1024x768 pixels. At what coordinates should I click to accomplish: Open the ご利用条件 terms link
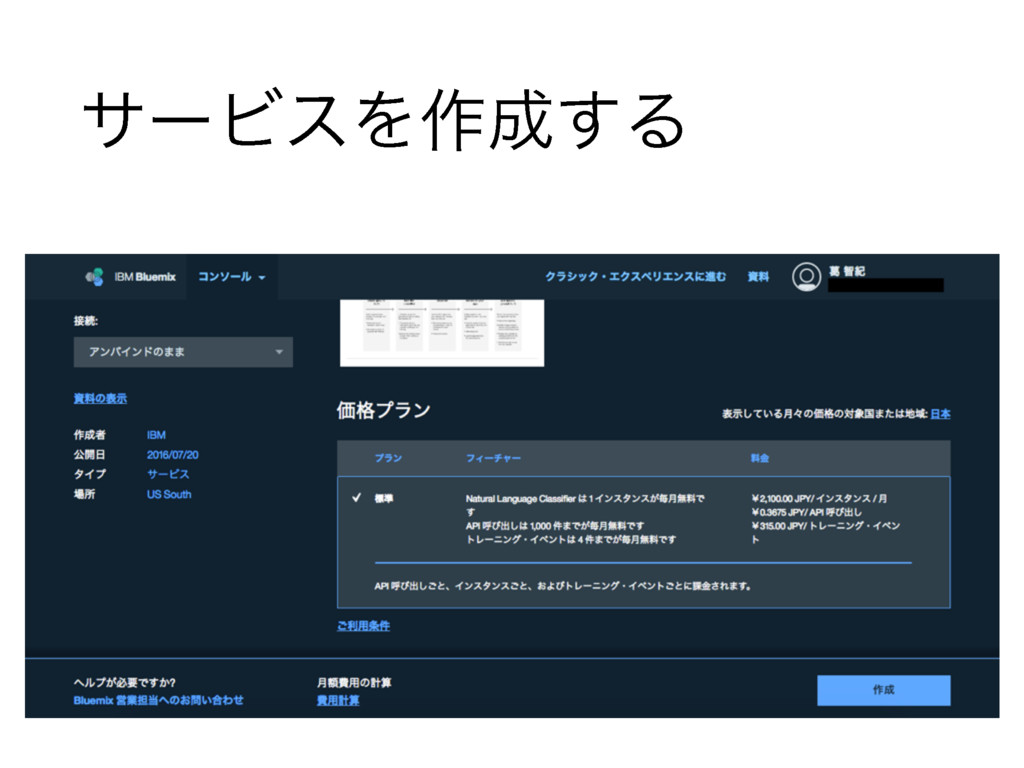363,626
